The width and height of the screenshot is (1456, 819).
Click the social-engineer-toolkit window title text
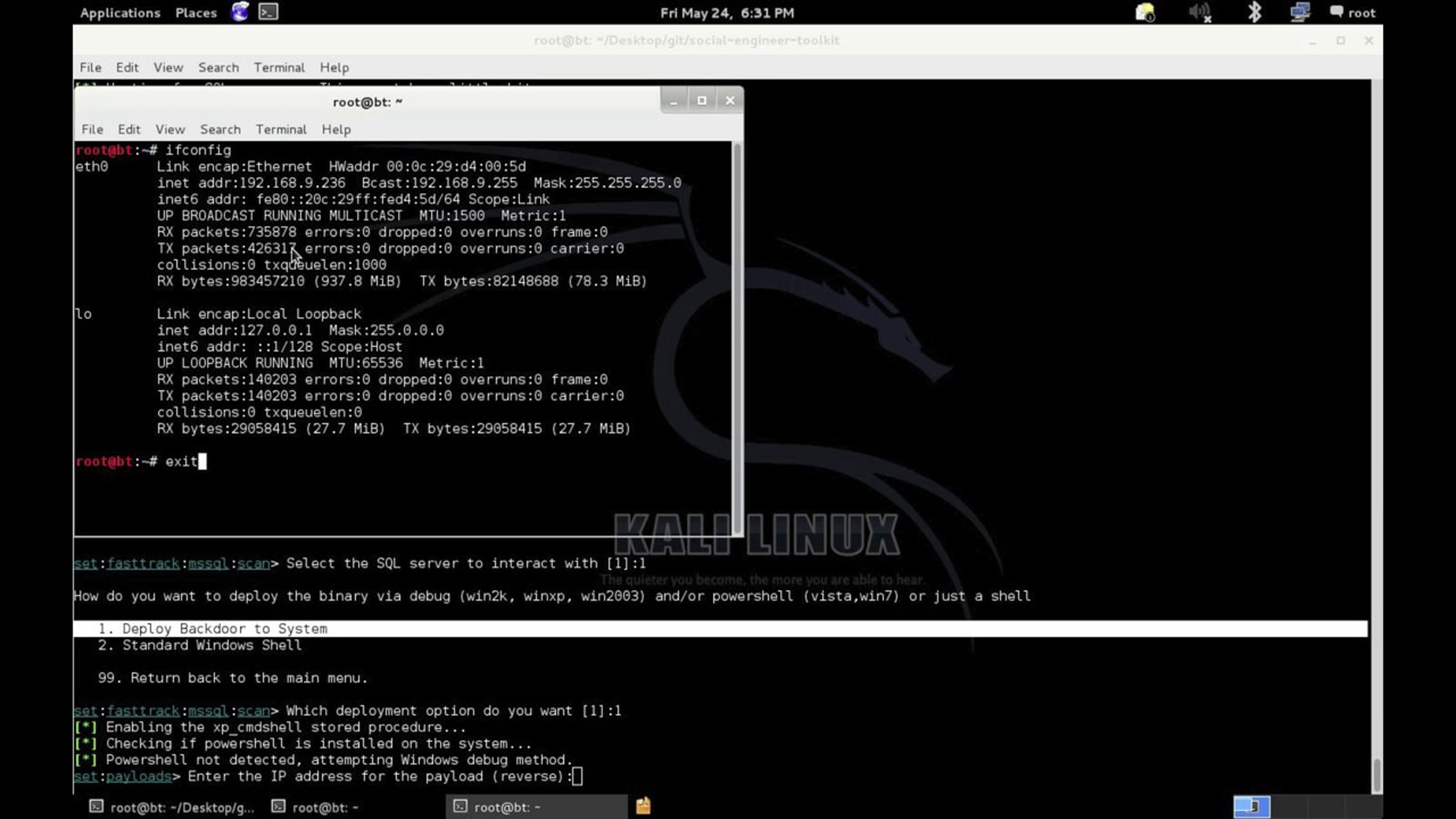point(687,40)
